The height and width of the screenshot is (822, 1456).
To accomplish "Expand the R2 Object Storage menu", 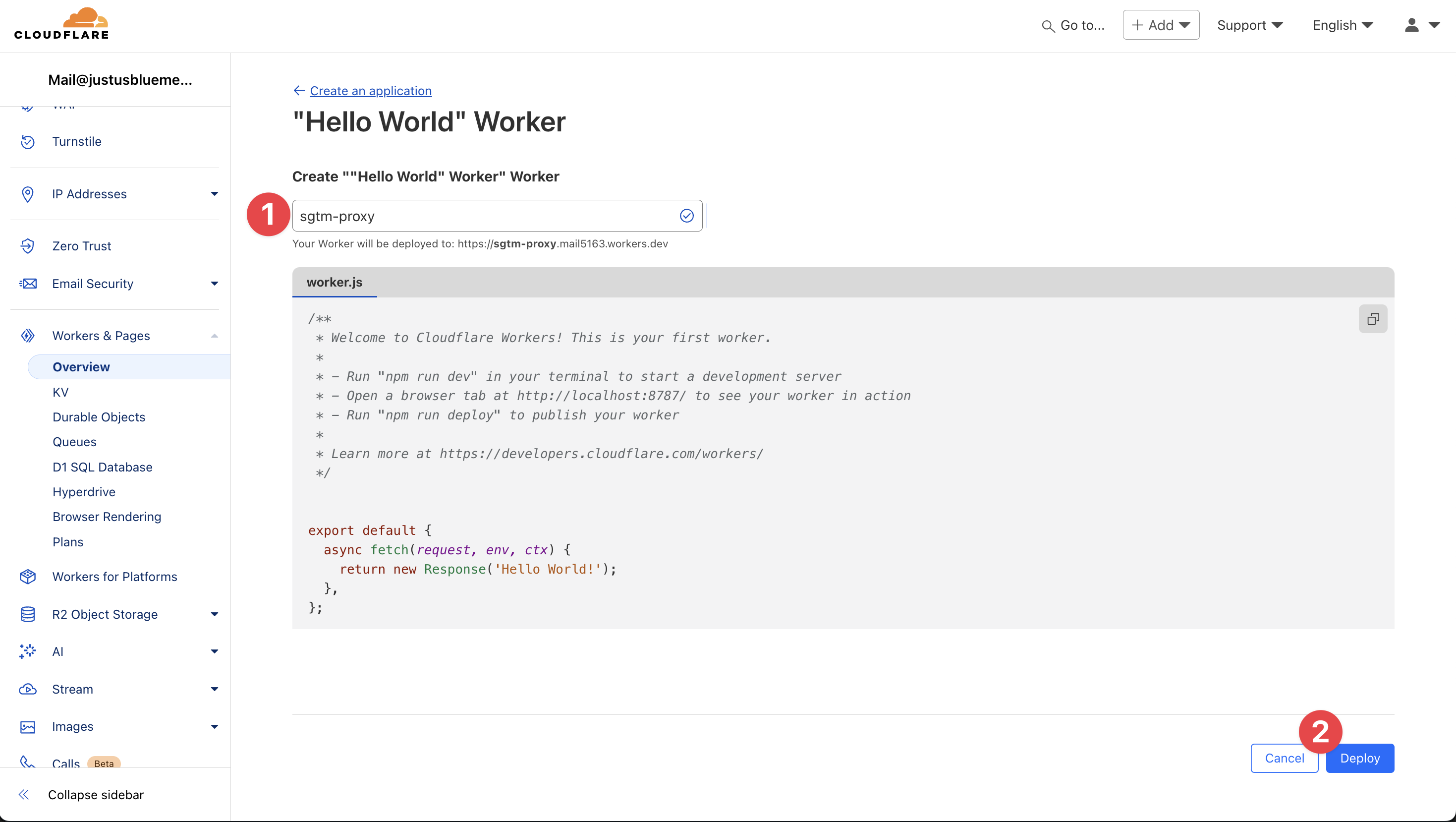I will tap(214, 614).
